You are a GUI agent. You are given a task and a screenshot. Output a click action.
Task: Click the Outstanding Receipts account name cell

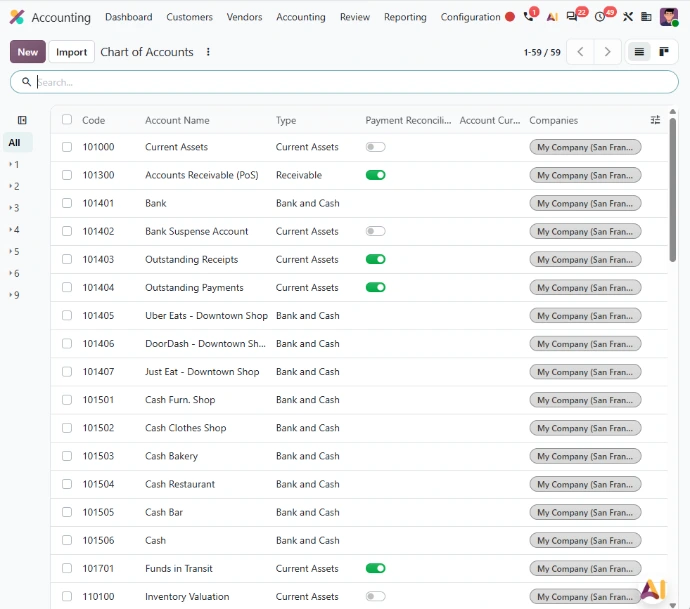191,259
